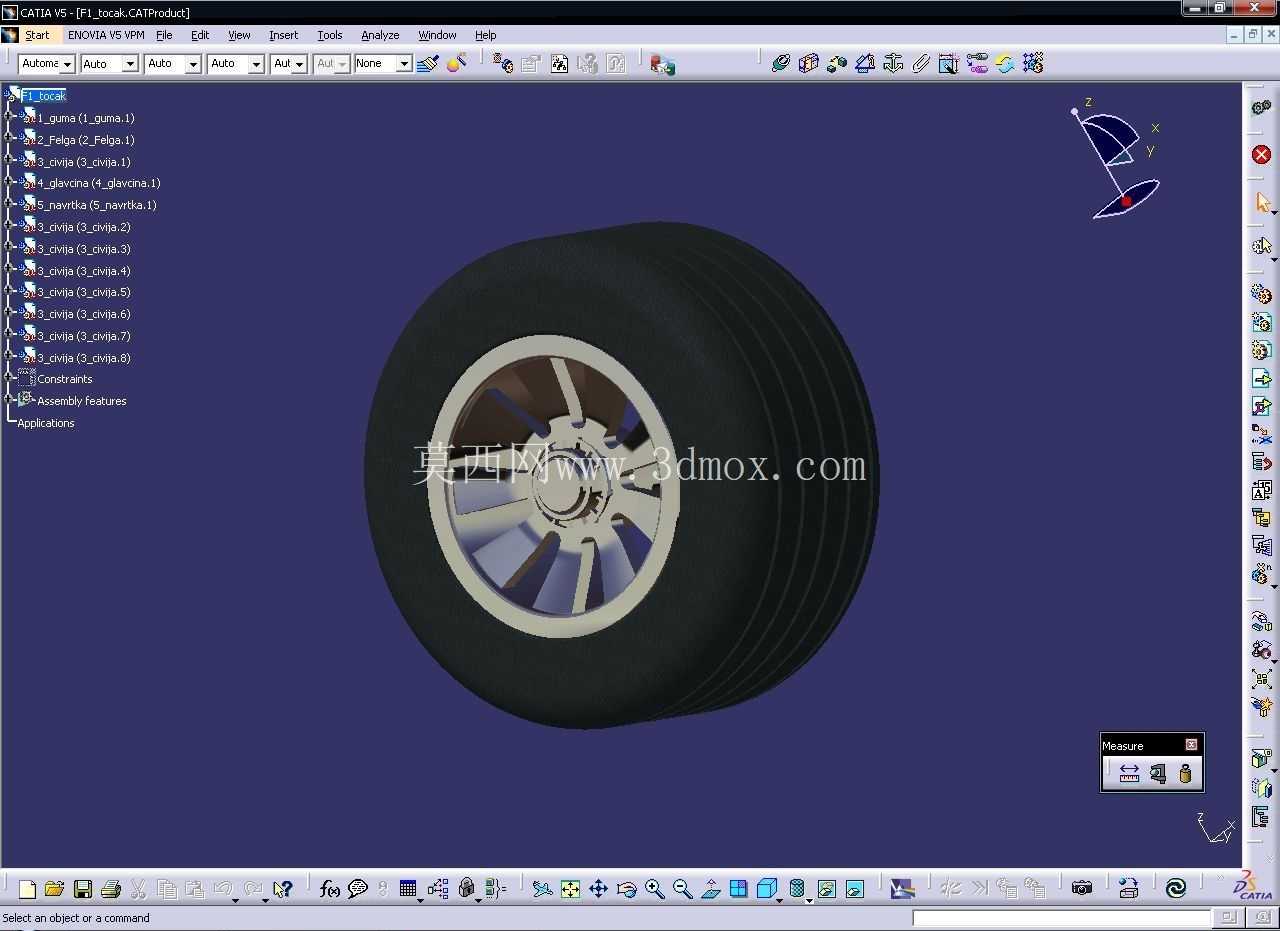Click the Update All icon in the top toolbar
The width and height of the screenshot is (1280, 931).
1005,64
